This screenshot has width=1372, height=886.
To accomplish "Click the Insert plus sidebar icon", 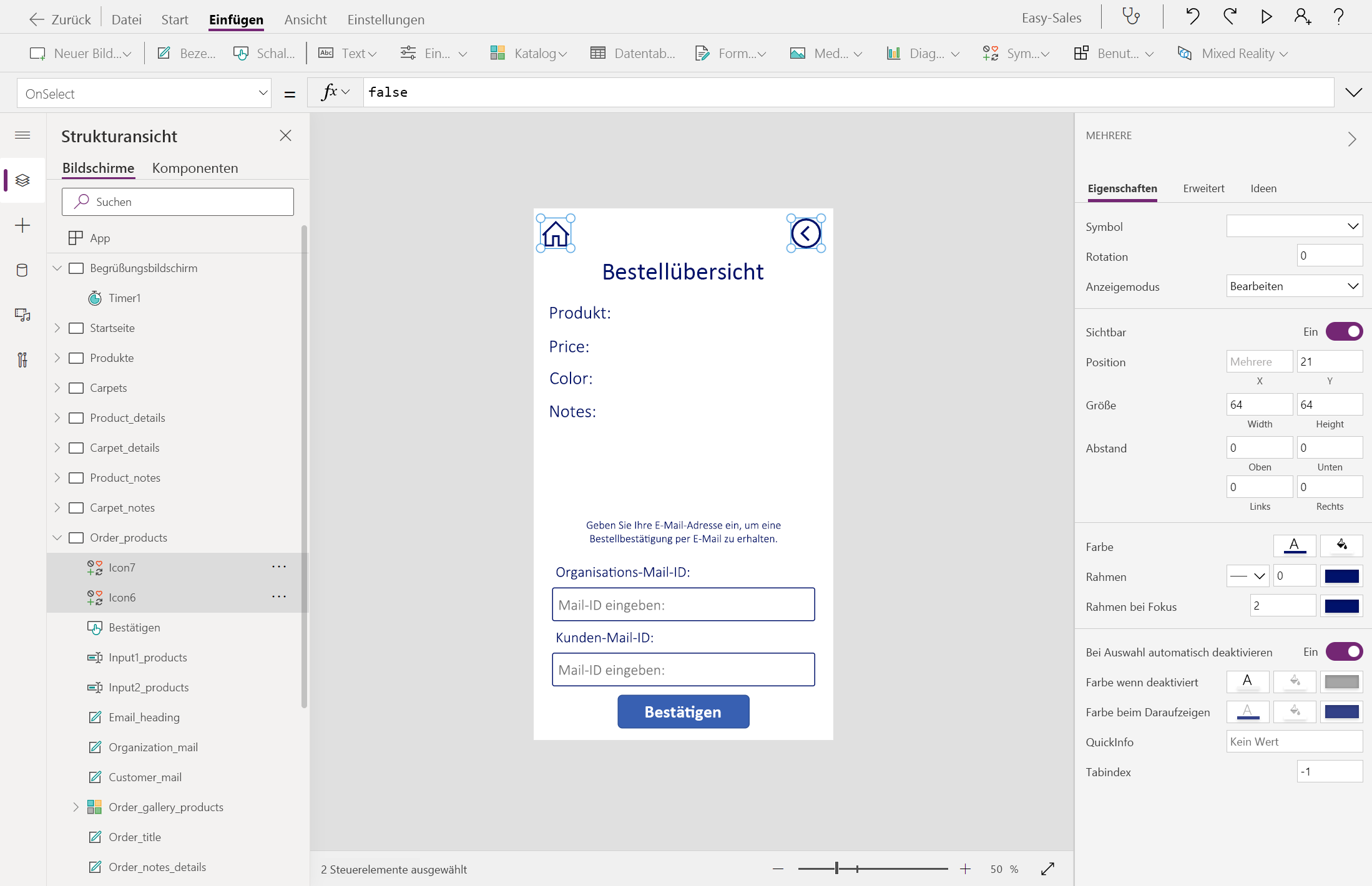I will (x=22, y=225).
